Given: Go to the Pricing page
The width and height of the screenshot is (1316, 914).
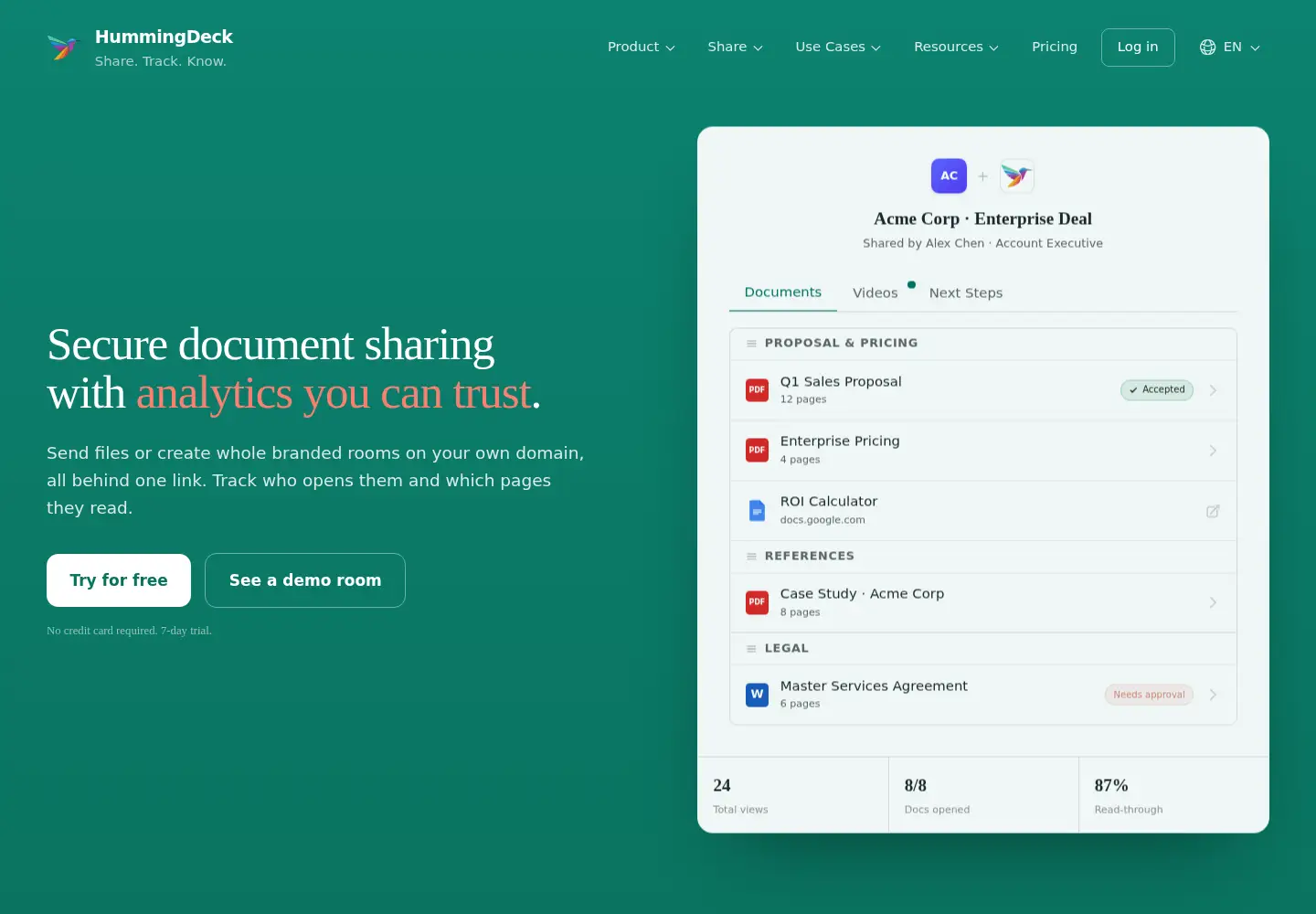Looking at the screenshot, I should point(1055,47).
